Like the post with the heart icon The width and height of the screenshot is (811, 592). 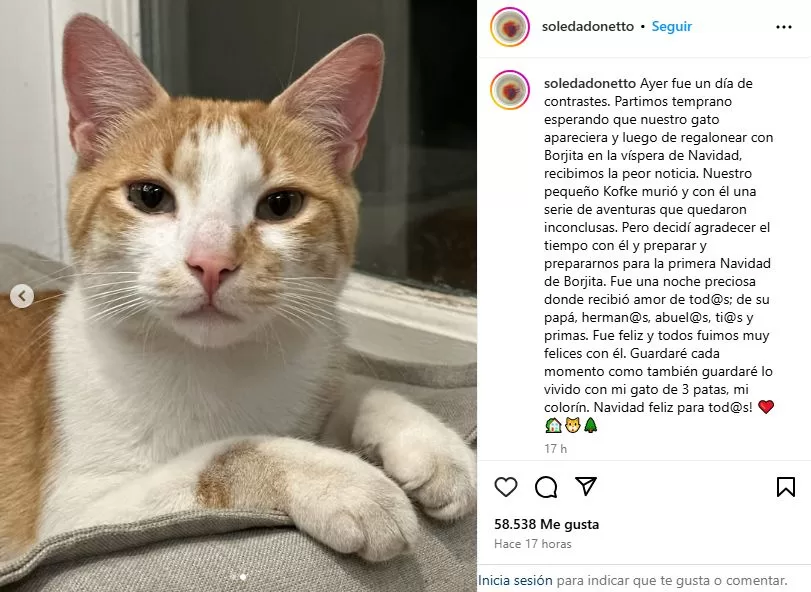coord(506,487)
